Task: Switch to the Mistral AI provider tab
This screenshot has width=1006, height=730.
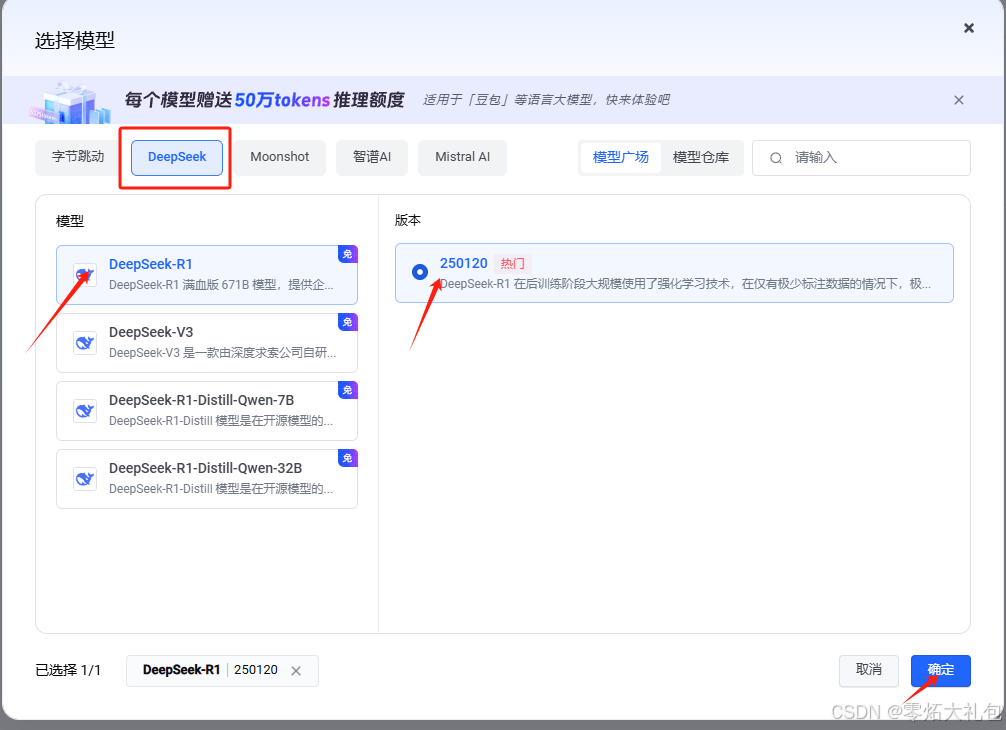Action: pos(463,157)
